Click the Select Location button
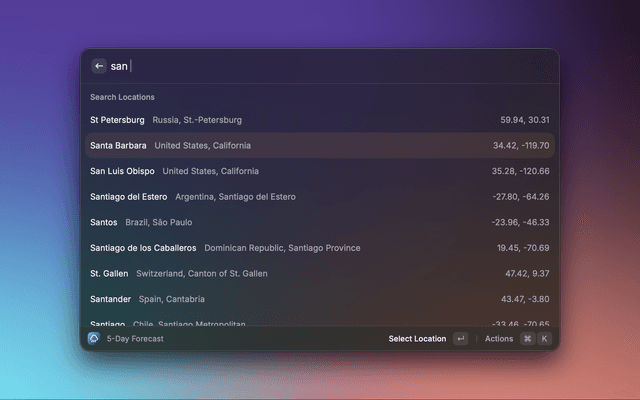Image resolution: width=640 pixels, height=400 pixels. (x=417, y=339)
